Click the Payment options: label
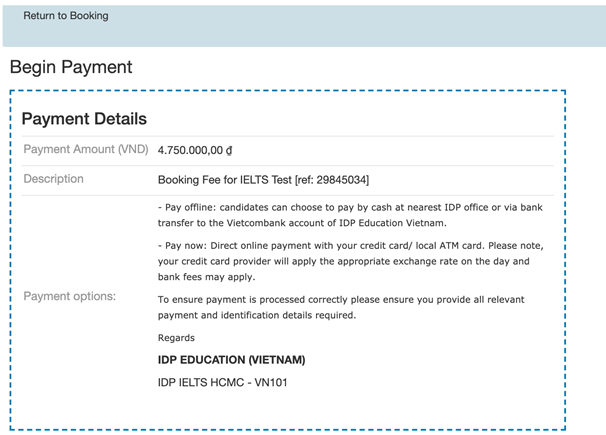Screen dimensions: 606x435 pos(69,296)
